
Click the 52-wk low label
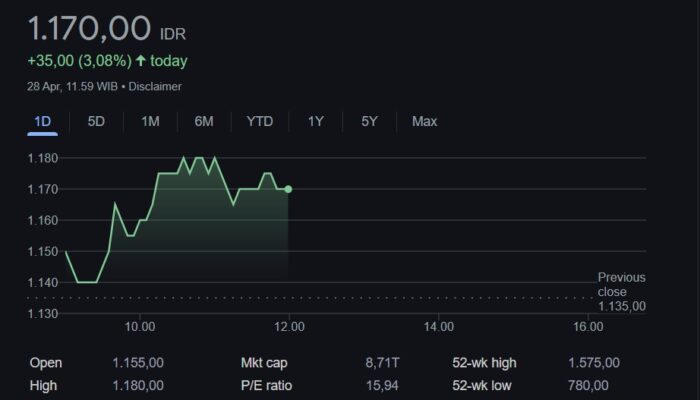(x=482, y=385)
